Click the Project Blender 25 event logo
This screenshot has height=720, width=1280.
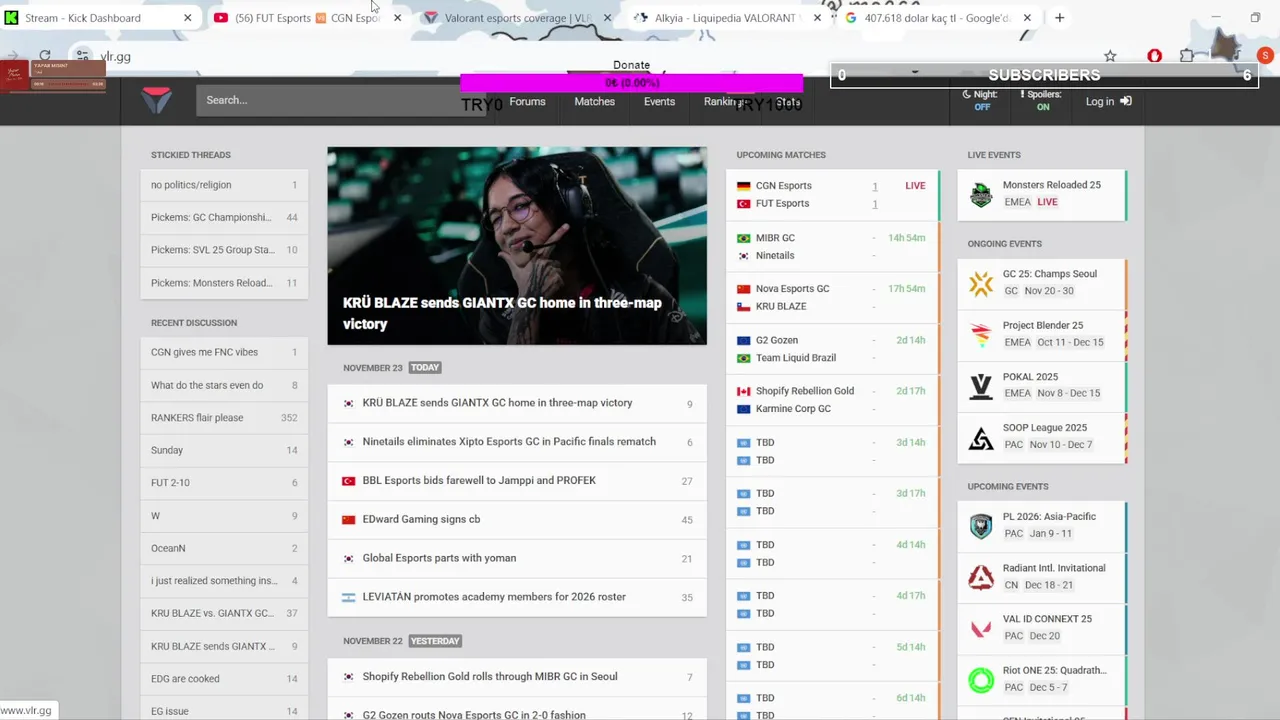click(981, 334)
